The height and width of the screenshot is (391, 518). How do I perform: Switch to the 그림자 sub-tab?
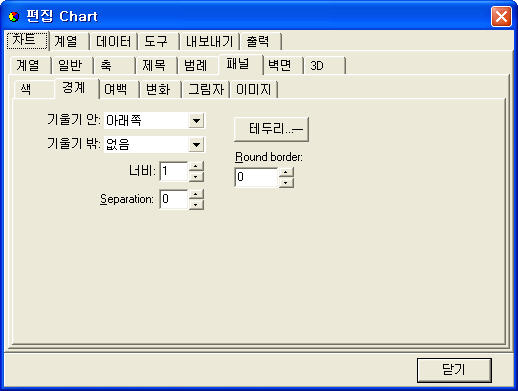(206, 89)
